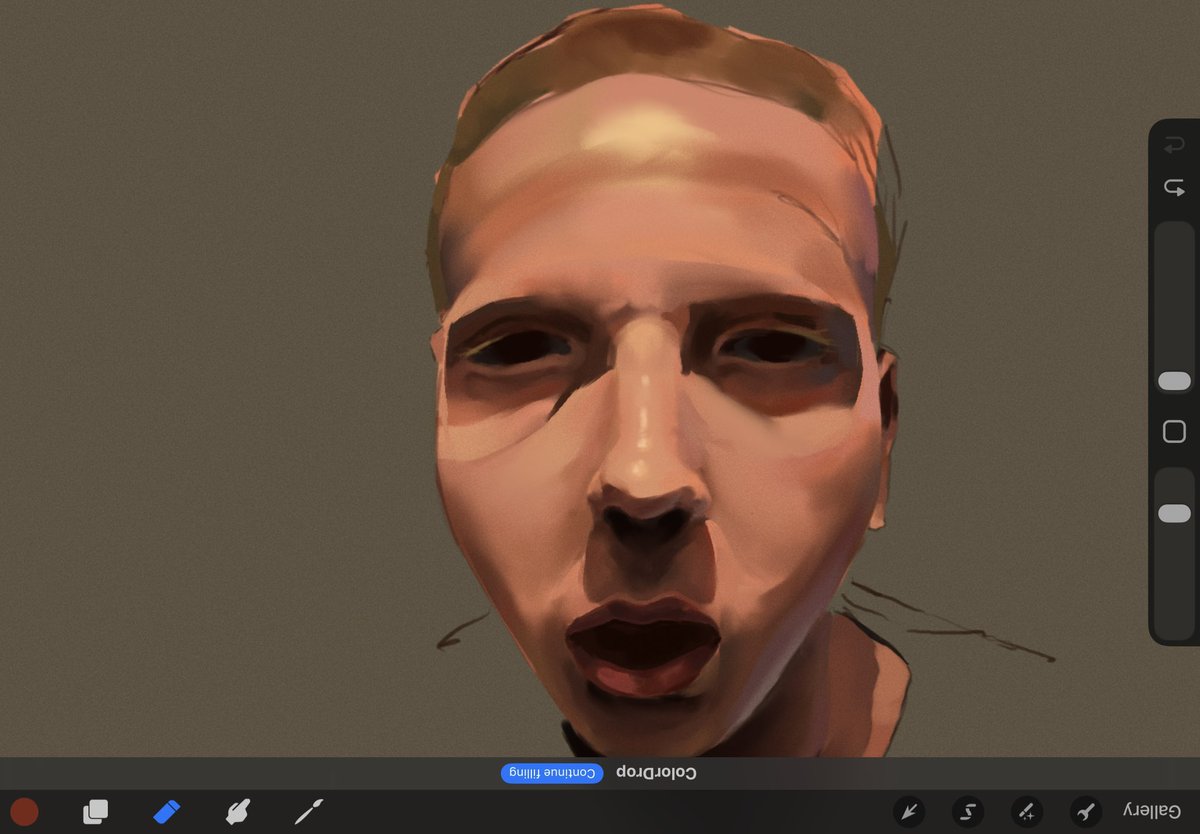This screenshot has width=1200, height=834.
Task: Activate the Transform arrow tool
Action: coord(910,811)
